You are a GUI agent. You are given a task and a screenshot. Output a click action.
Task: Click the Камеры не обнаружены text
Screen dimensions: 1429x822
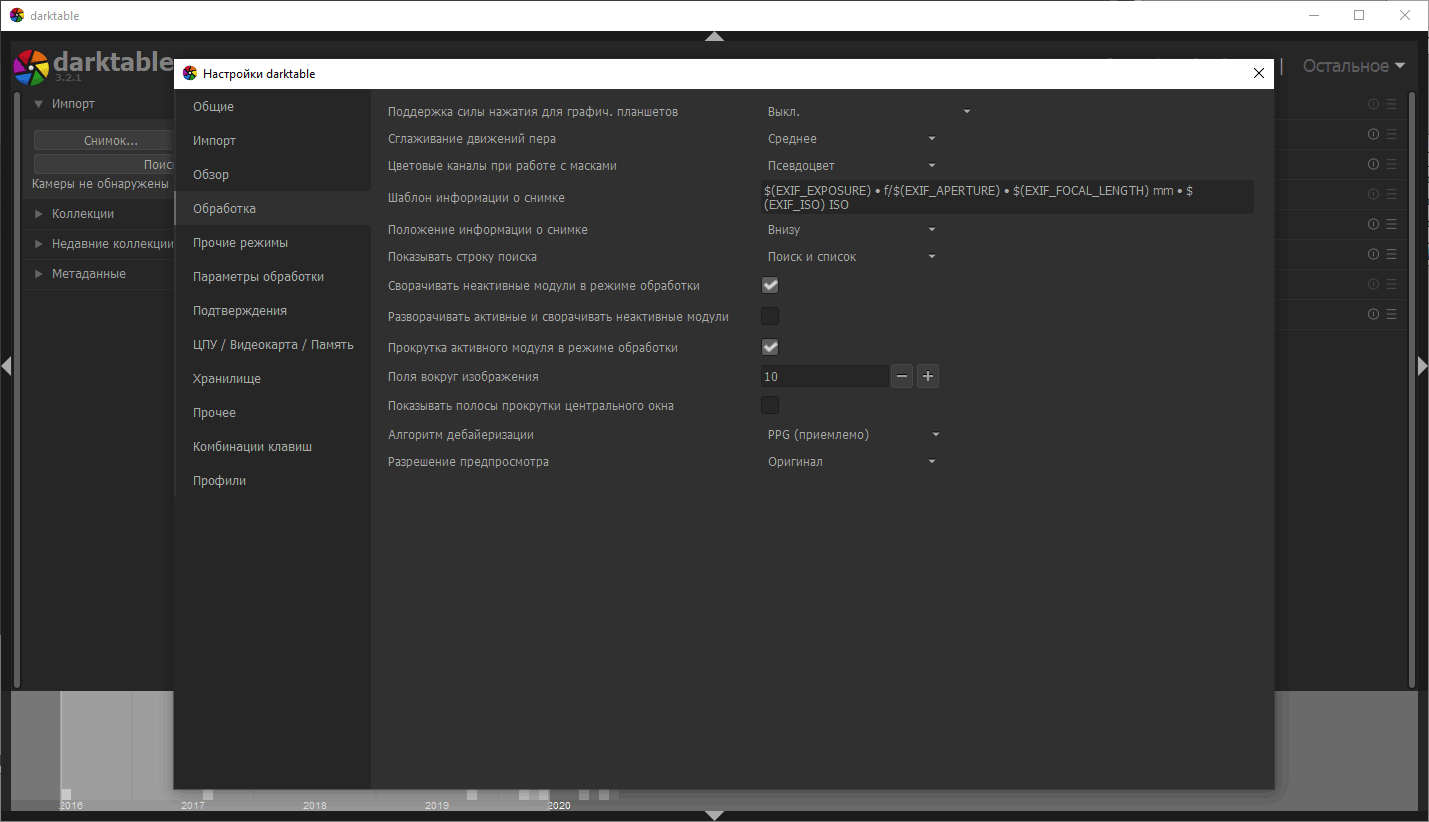tap(100, 184)
